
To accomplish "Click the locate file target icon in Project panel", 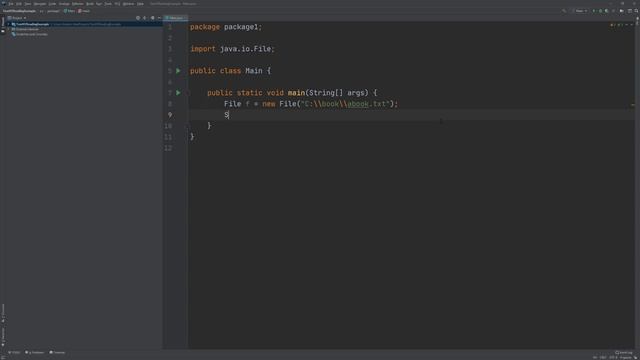I will [138, 18].
